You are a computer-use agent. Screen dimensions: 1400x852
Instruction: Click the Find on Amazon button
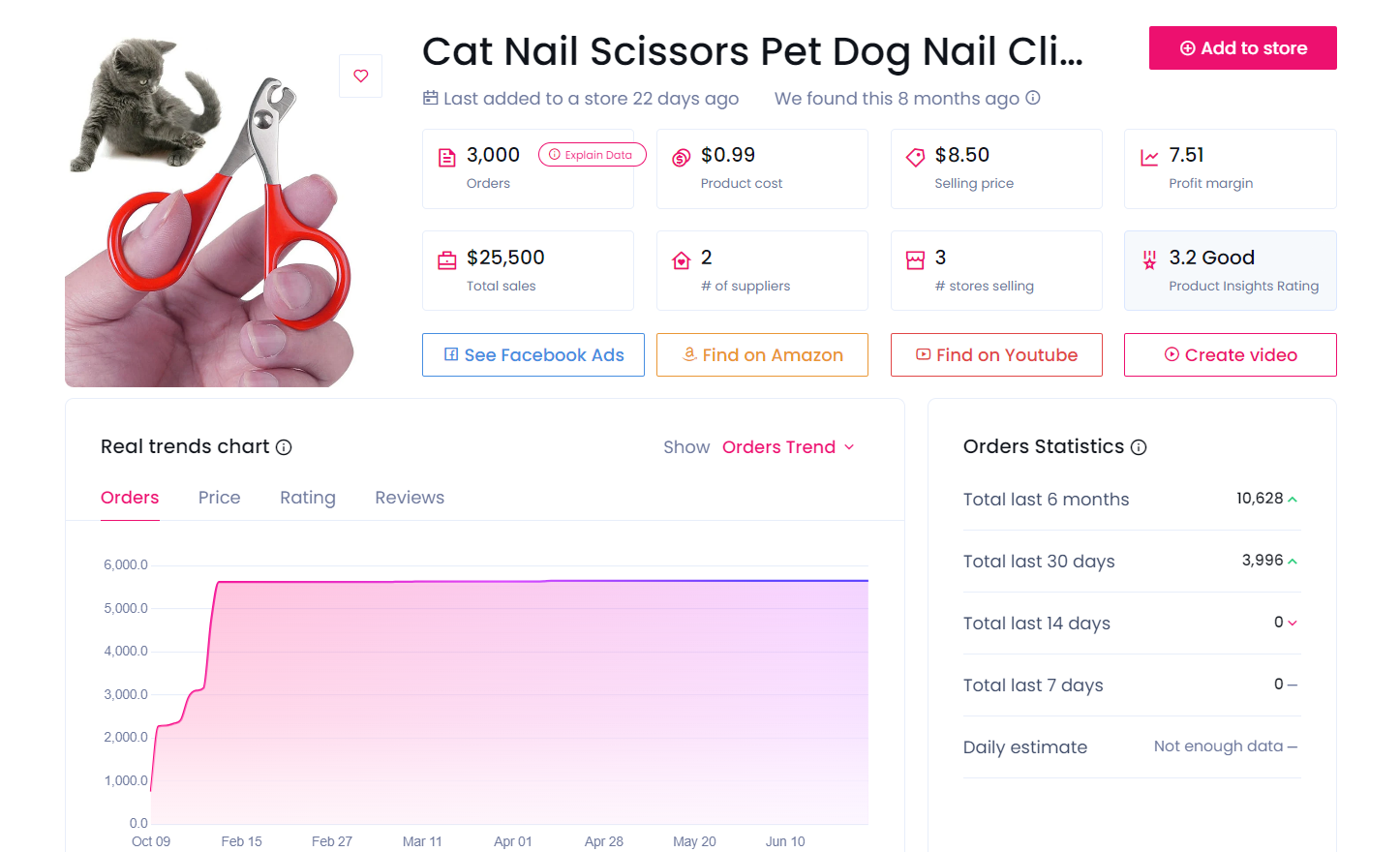(x=762, y=355)
